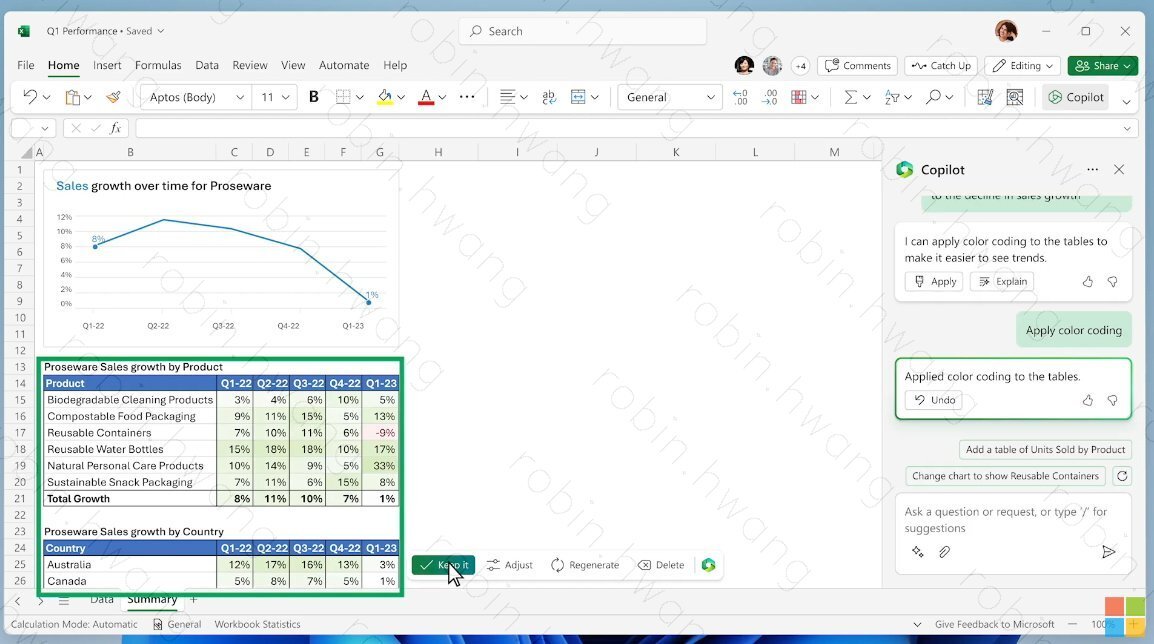Switch to the Formulas tab
This screenshot has width=1154, height=644.
(157, 65)
